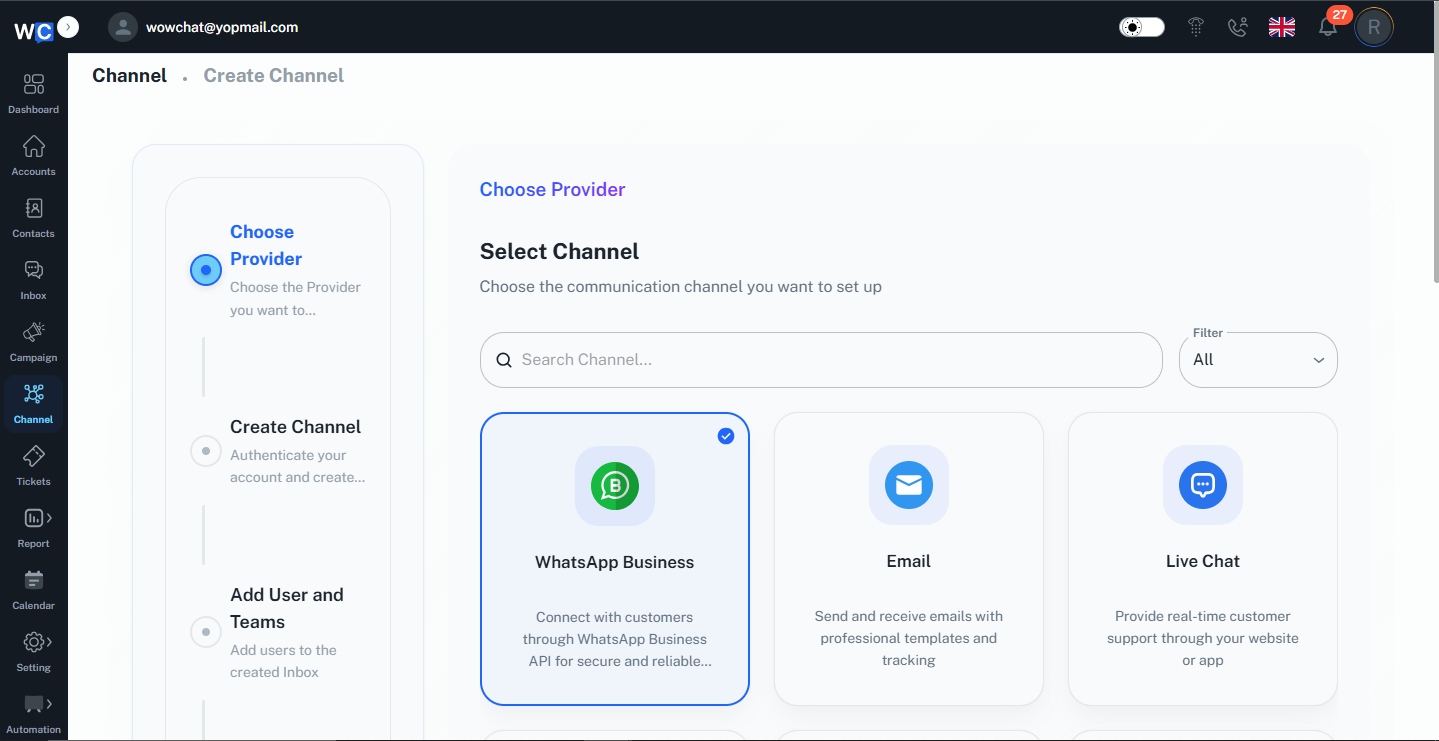This screenshot has height=741, width=1439.
Task: Expand the Report submenu chevron
Action: (x=49, y=518)
